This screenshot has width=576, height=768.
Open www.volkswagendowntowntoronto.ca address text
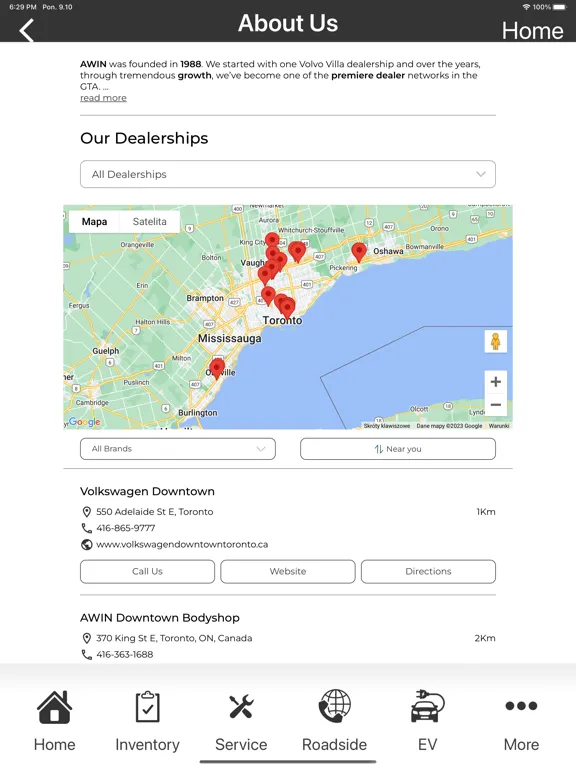182,544
